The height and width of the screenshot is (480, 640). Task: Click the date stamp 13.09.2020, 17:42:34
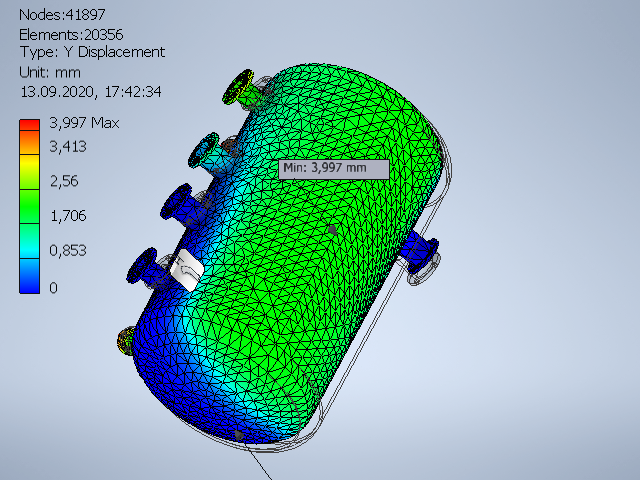(91, 91)
